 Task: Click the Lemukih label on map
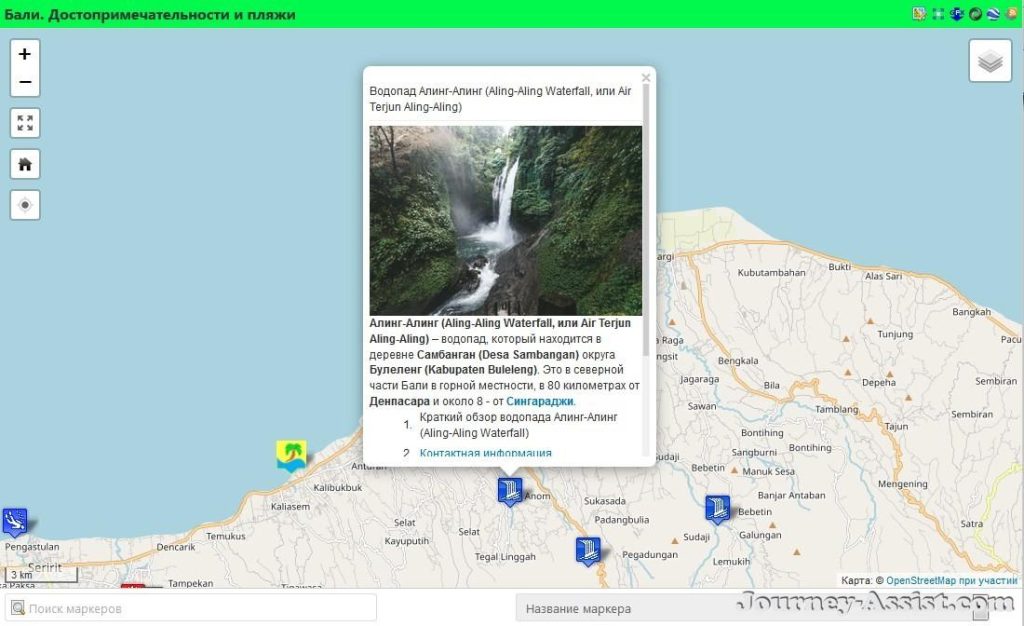coord(731,561)
